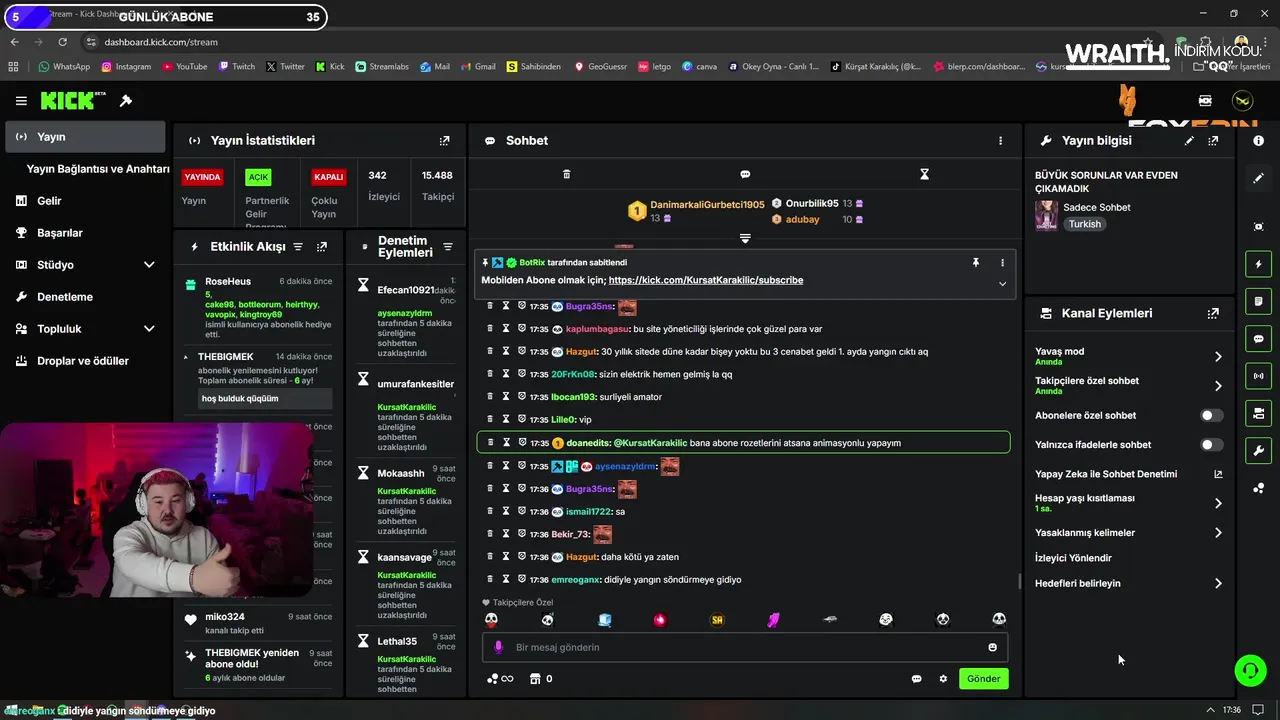Screen dimensions: 1280x720
Task: Open chat settings gear icon
Action: coord(942,679)
